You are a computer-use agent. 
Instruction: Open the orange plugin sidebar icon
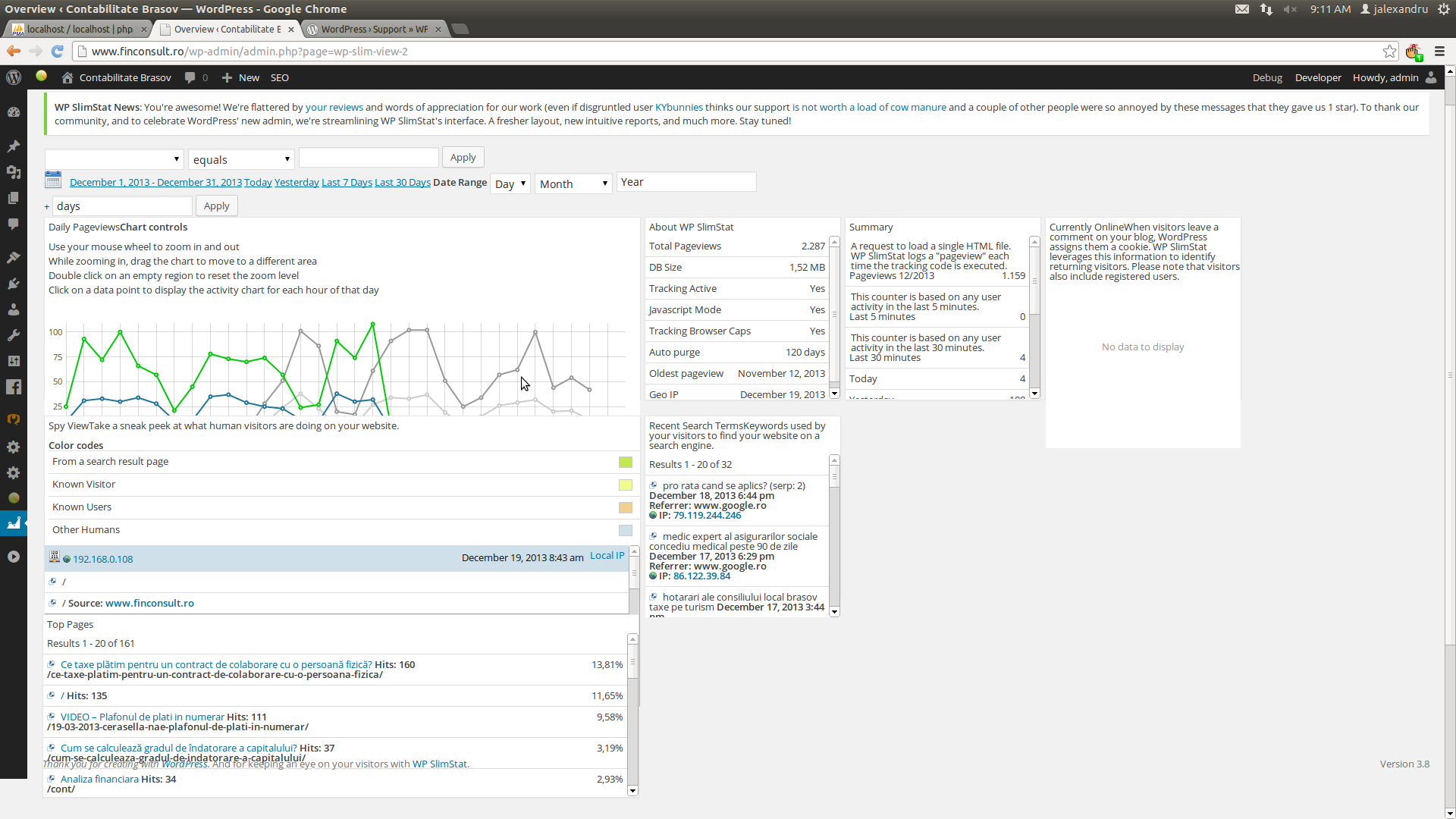click(14, 420)
